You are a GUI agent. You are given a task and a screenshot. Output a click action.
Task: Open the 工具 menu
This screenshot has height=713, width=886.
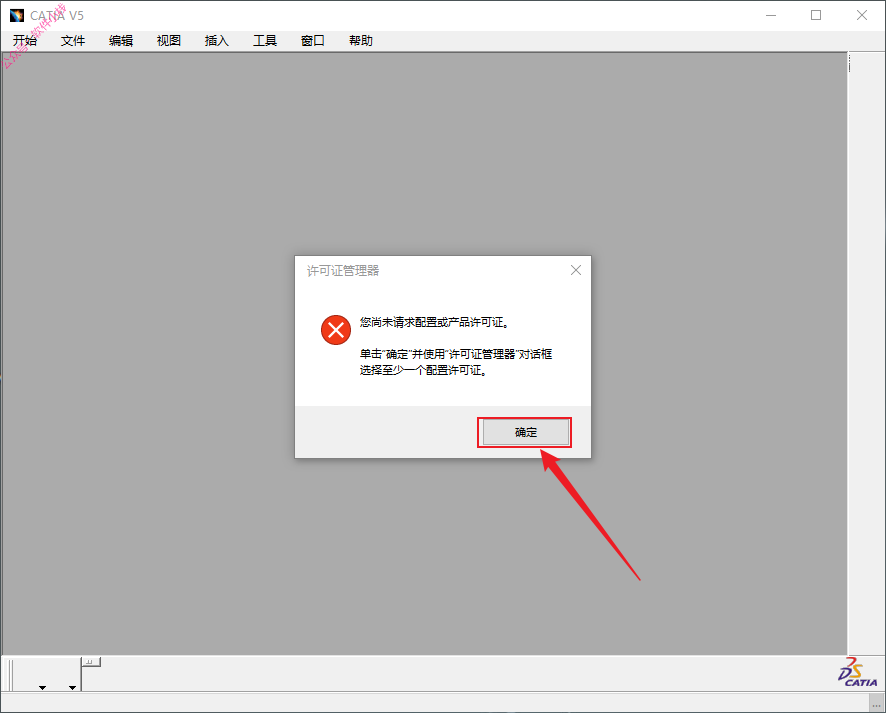[x=265, y=41]
